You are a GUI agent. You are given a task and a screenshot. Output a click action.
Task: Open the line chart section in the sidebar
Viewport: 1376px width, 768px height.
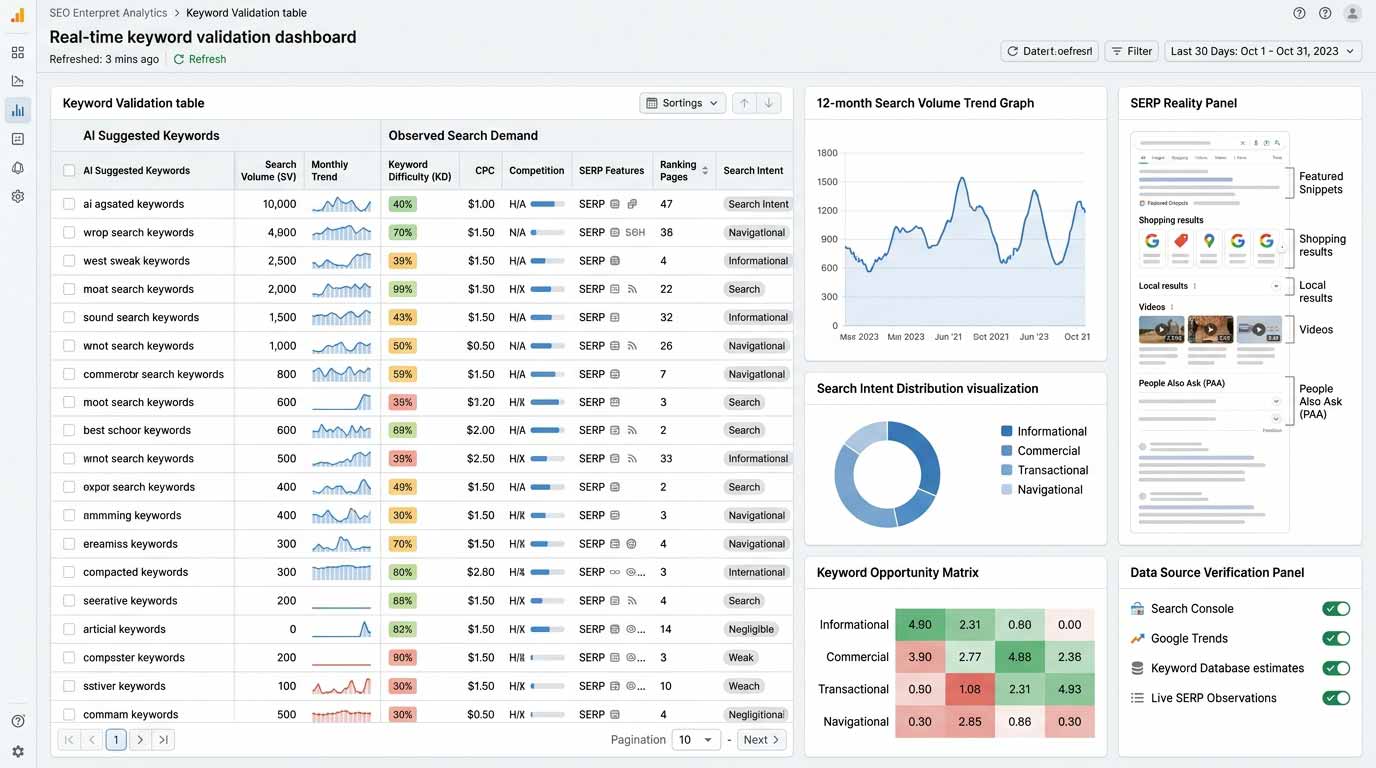tap(18, 81)
